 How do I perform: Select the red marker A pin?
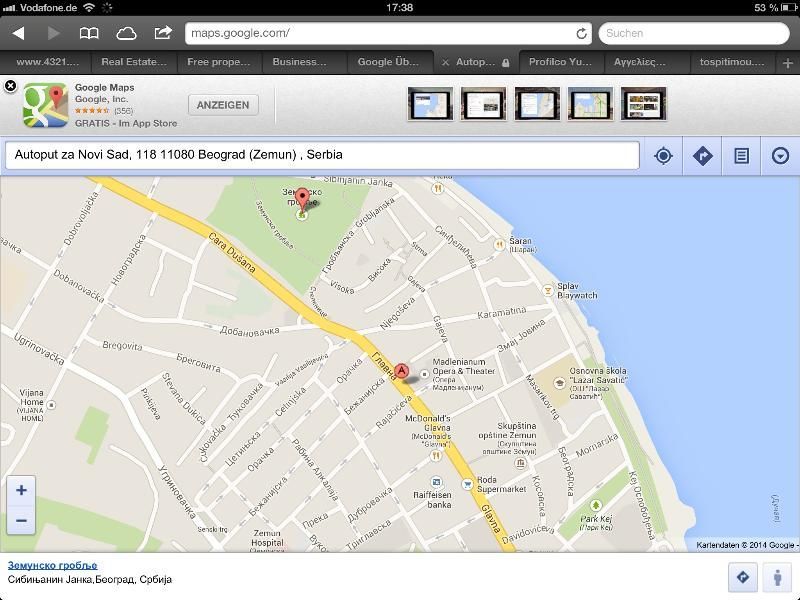point(402,372)
